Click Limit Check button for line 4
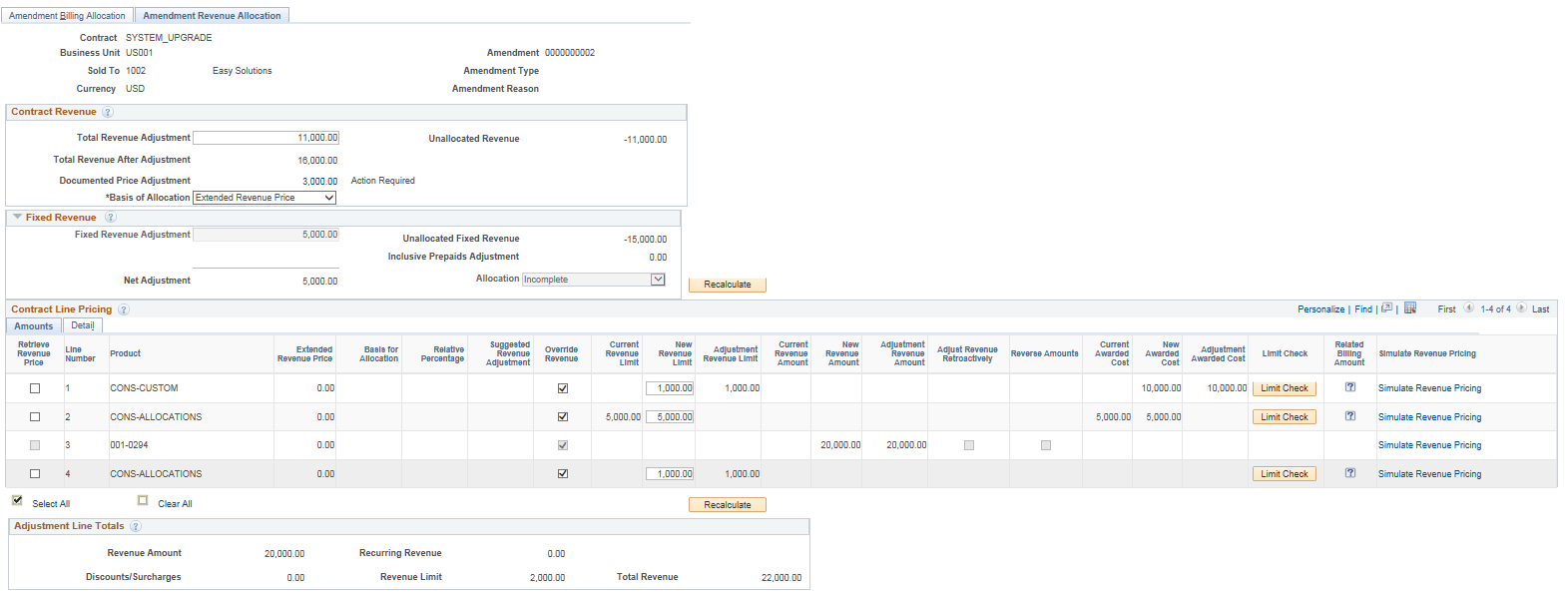Image resolution: width=1568 pixels, height=595 pixels. pyautogui.click(x=1285, y=474)
